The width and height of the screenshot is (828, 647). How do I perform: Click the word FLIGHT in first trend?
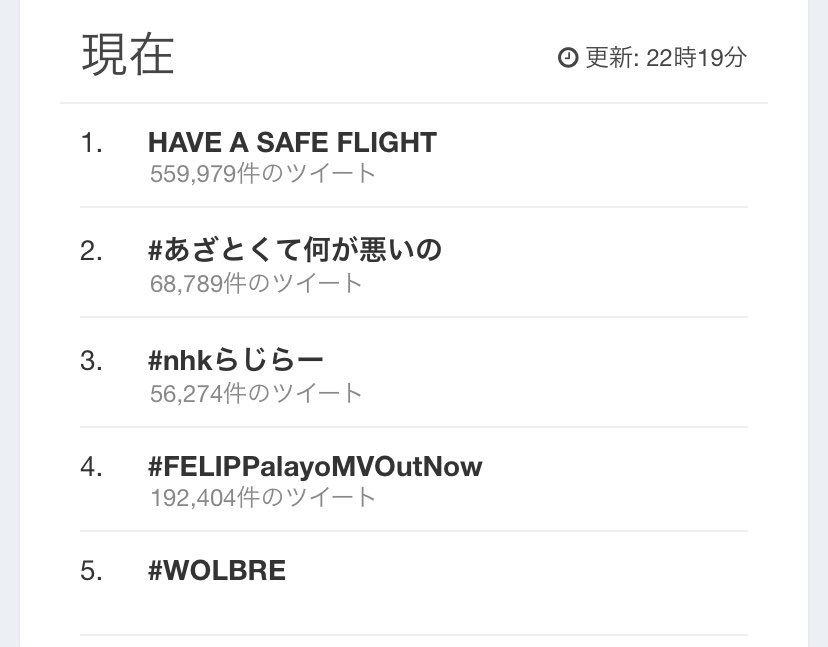point(386,143)
